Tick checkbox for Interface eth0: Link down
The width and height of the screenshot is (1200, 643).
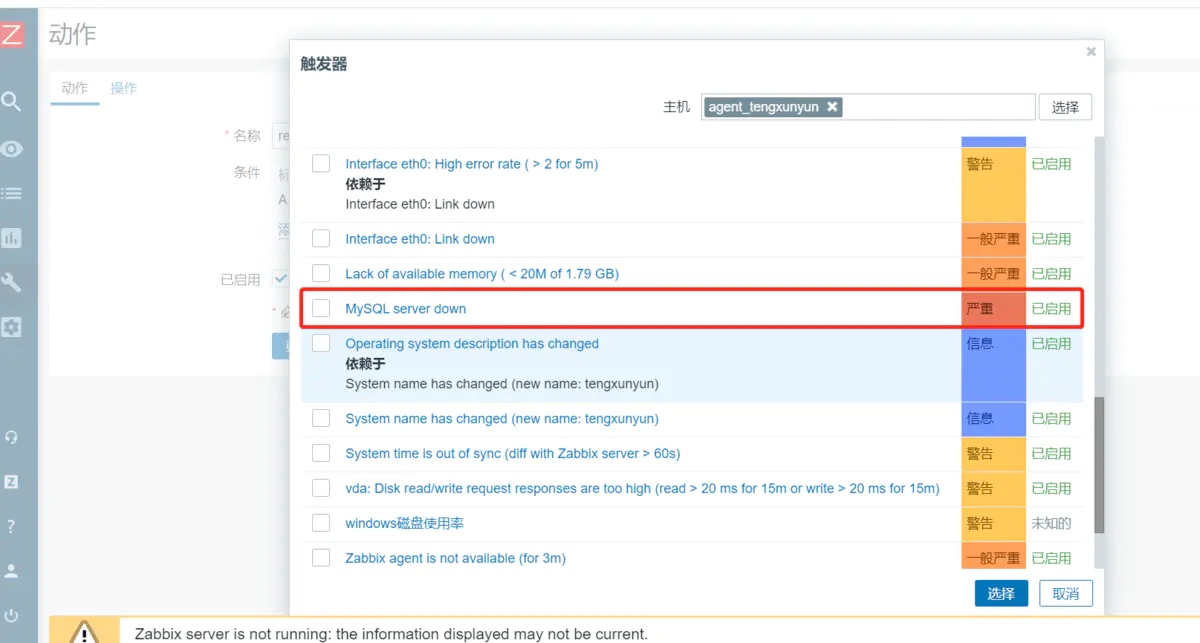coord(321,238)
